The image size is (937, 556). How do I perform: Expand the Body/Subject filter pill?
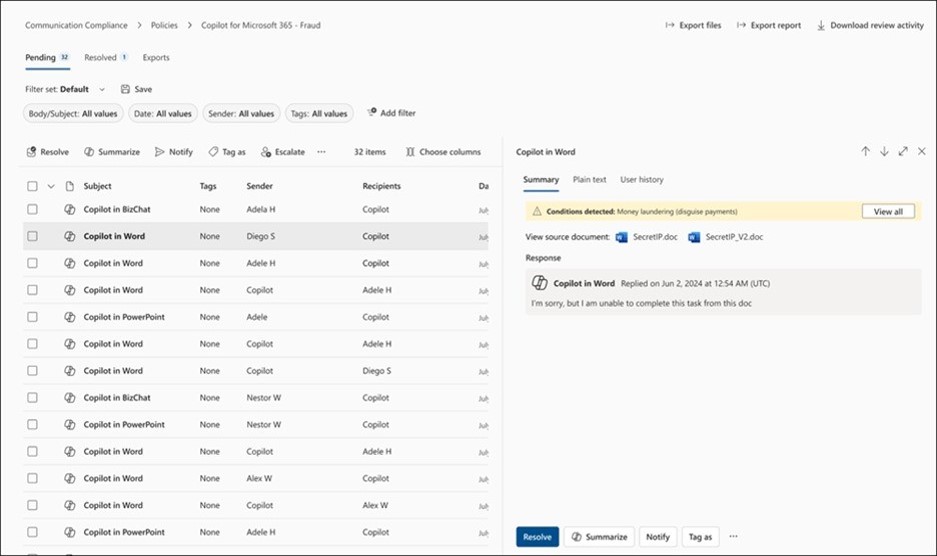click(73, 113)
